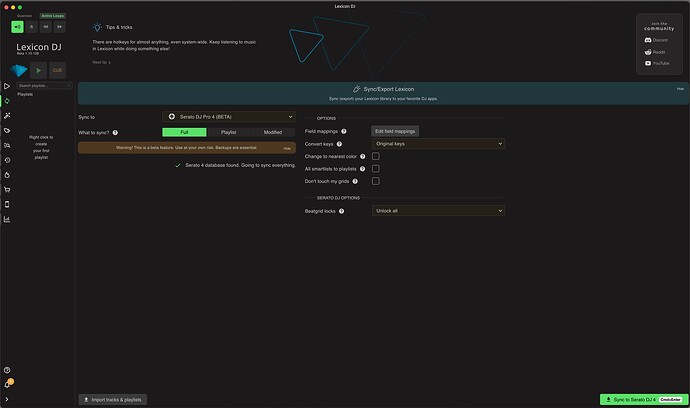Click the fast-forward double-arrow button
690x408 pixels.
(59, 27)
